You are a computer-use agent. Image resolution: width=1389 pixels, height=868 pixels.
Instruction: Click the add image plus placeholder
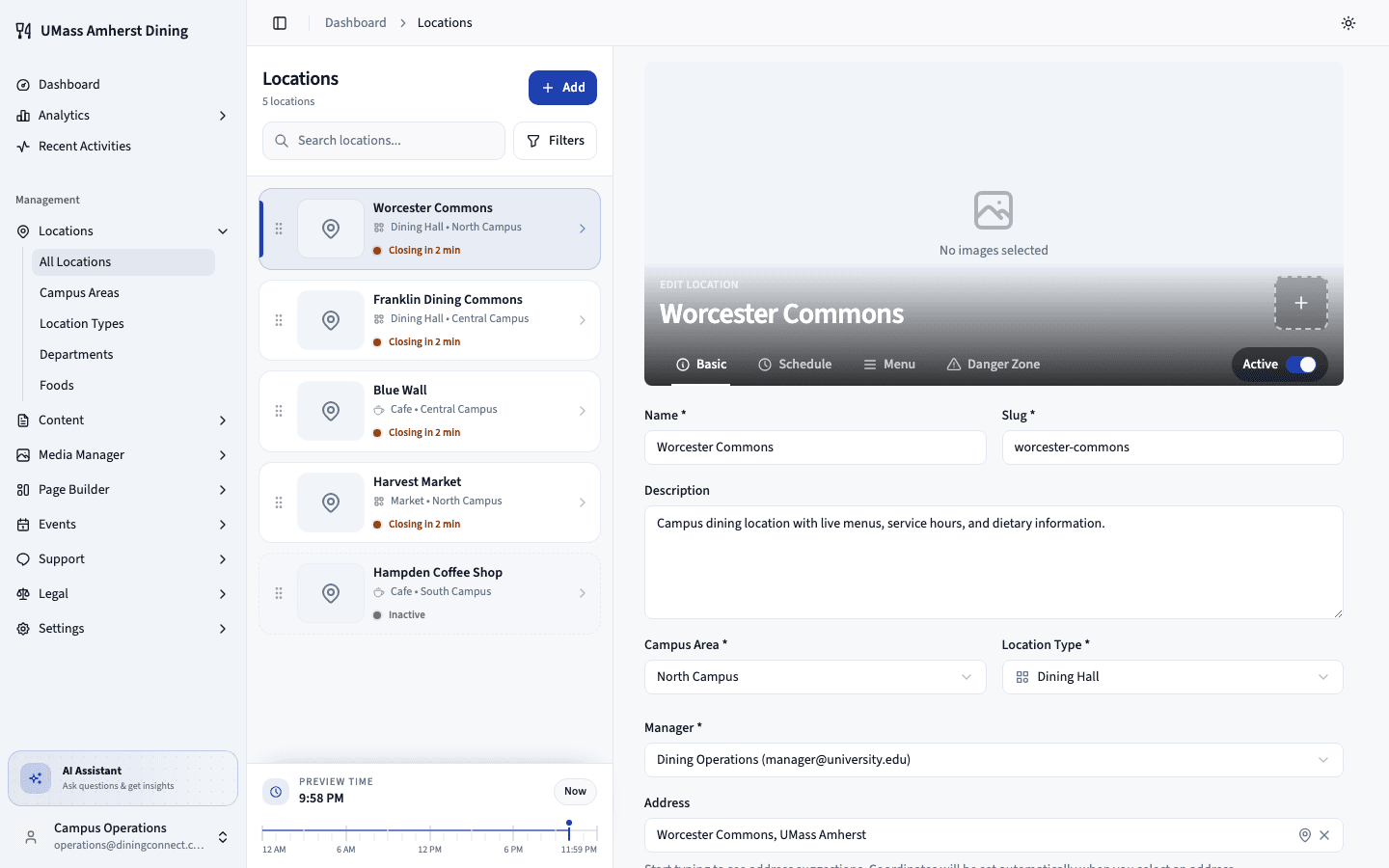tap(1301, 303)
